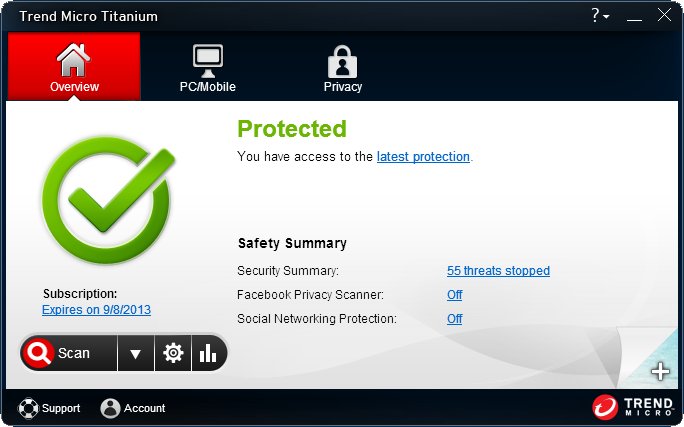Image resolution: width=684 pixels, height=427 pixels.
Task: Open the help question mark menu
Action: point(599,15)
